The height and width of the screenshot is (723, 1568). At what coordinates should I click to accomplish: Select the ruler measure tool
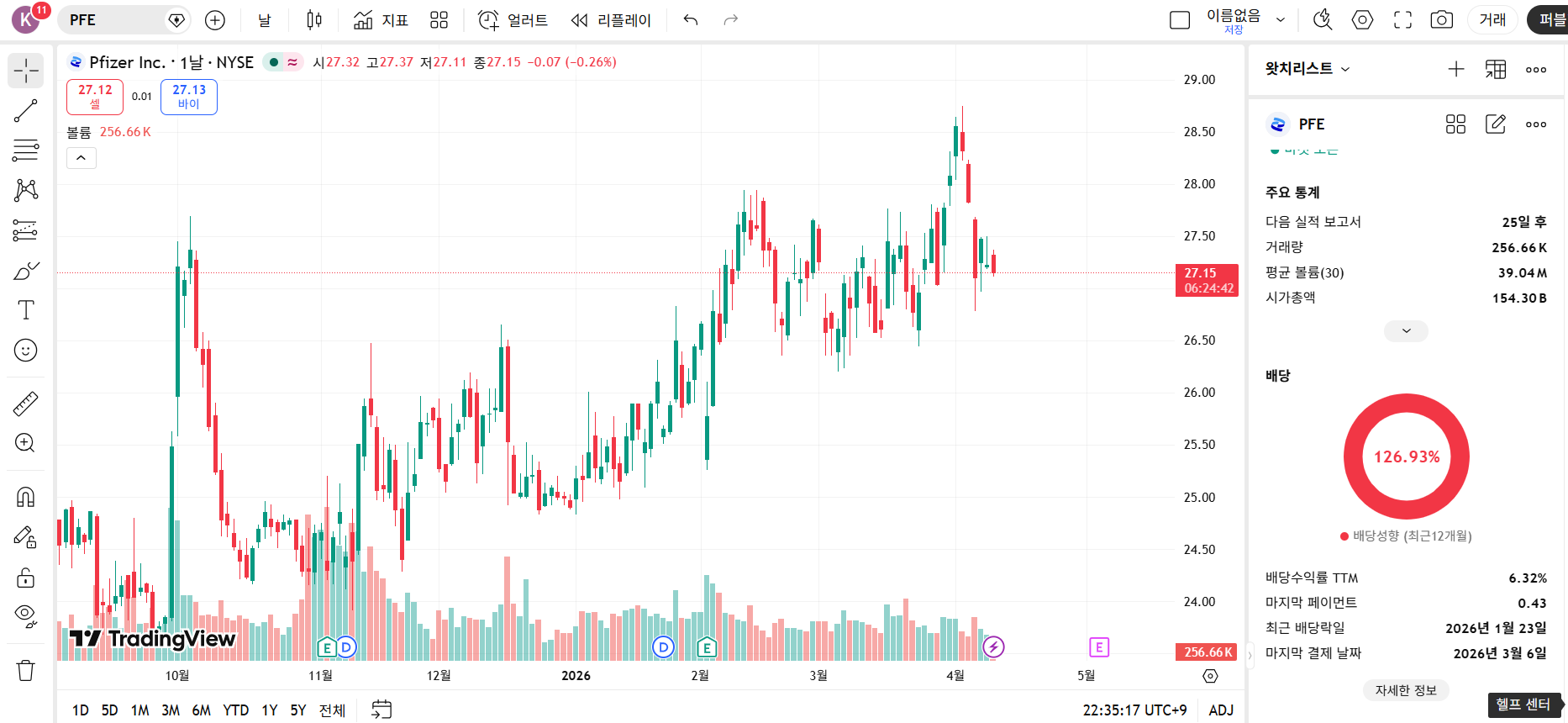[x=26, y=404]
